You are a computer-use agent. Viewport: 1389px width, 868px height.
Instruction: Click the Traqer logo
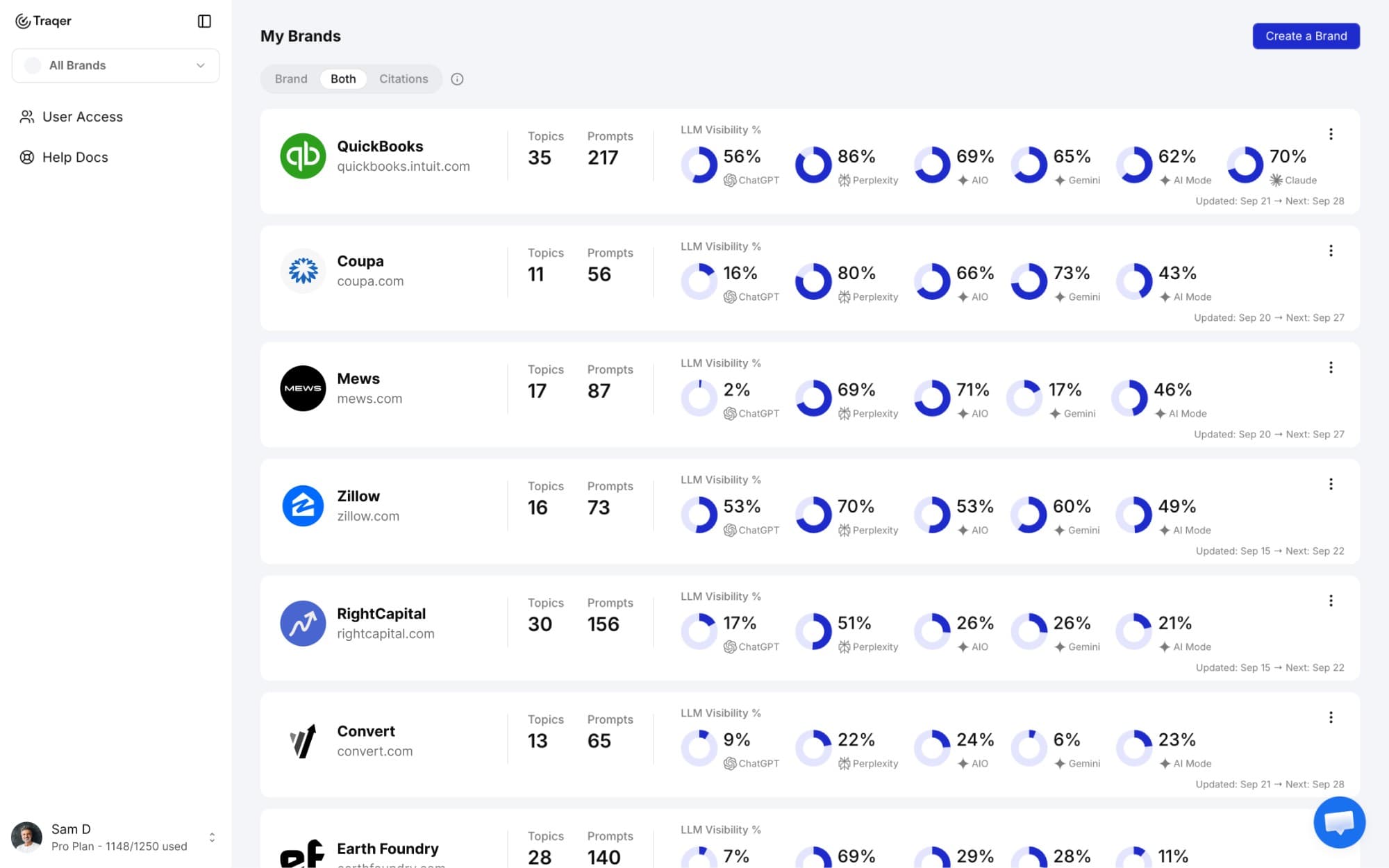[x=43, y=21]
